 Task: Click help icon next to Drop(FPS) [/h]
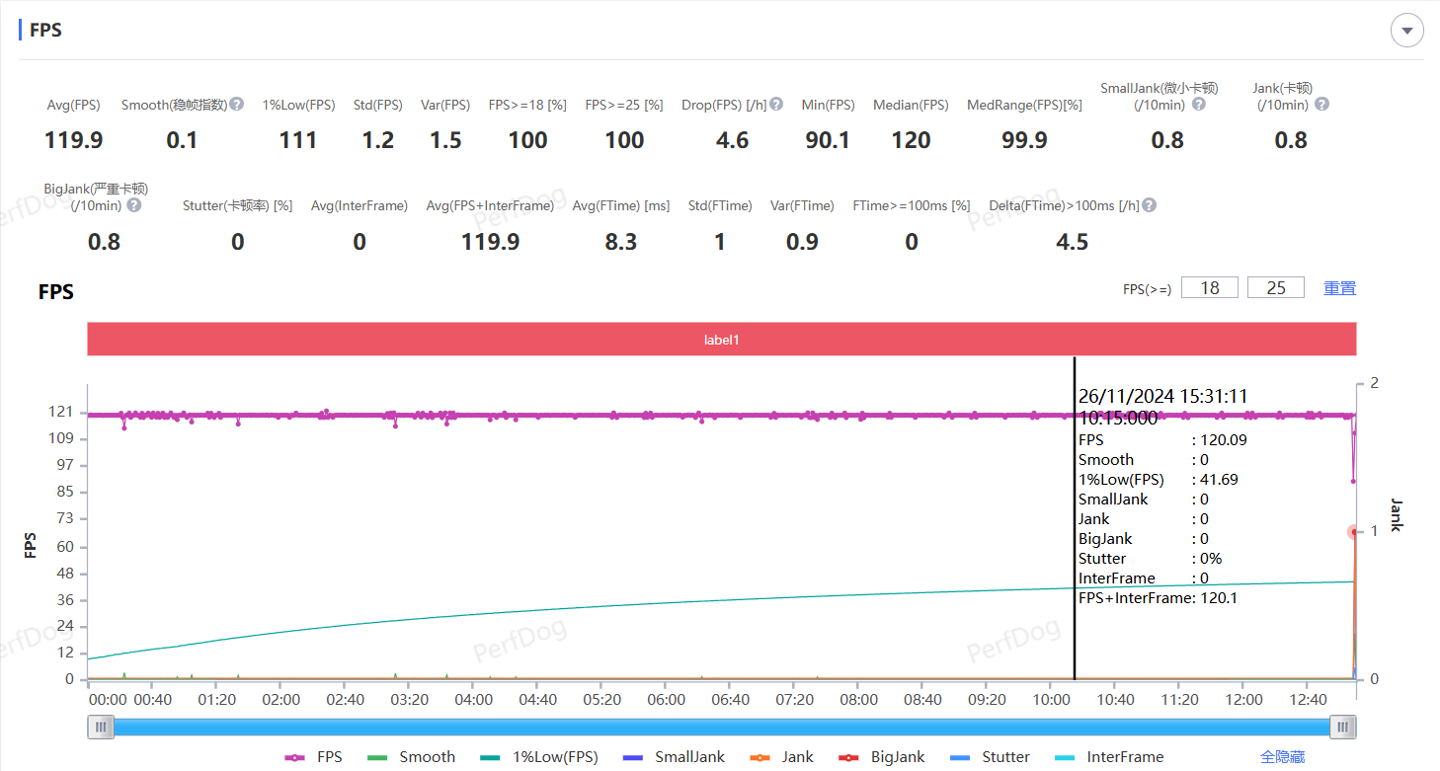(776, 104)
